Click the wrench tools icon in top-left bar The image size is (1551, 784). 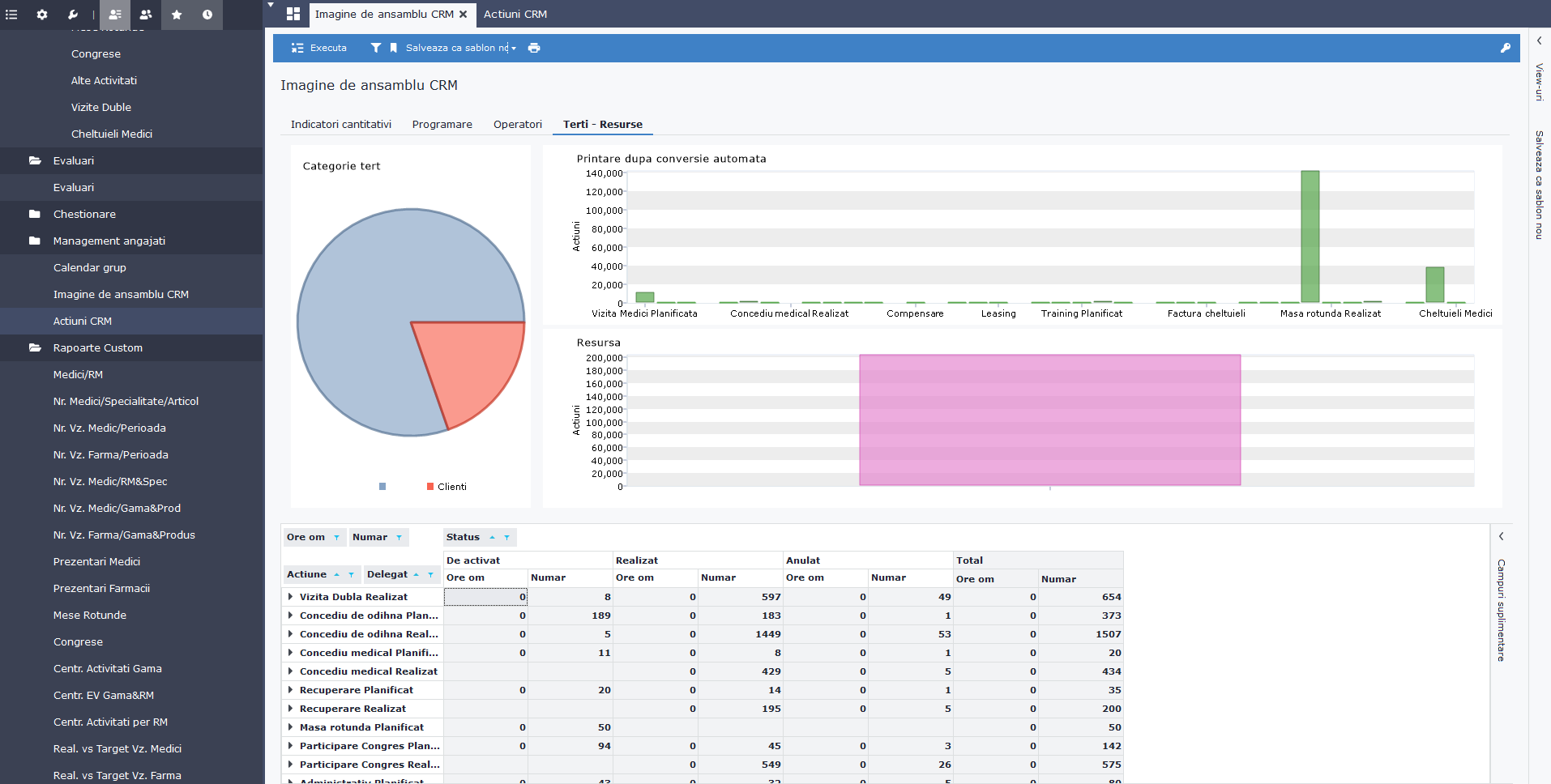click(73, 15)
